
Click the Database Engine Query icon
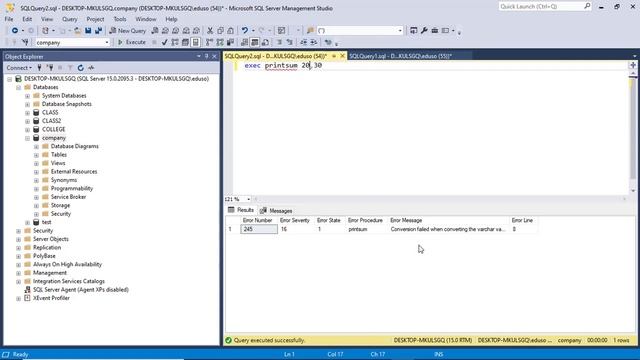[155, 31]
